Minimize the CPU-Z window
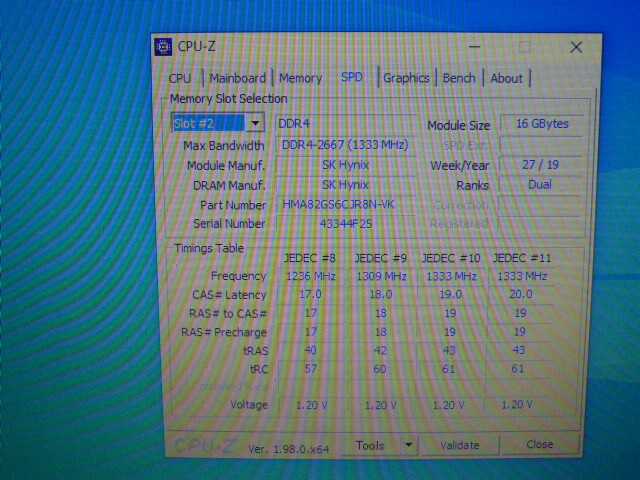This screenshot has height=480, width=640. tap(474, 47)
